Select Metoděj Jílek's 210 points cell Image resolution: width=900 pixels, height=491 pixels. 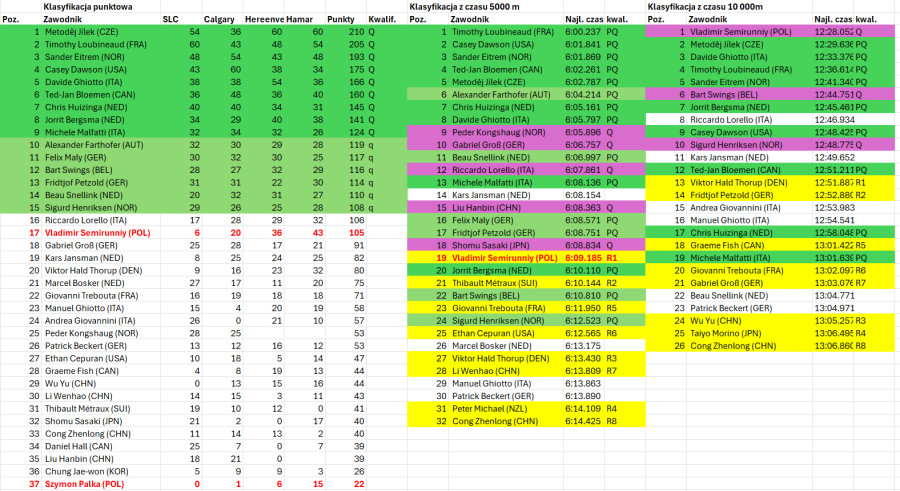coord(354,32)
